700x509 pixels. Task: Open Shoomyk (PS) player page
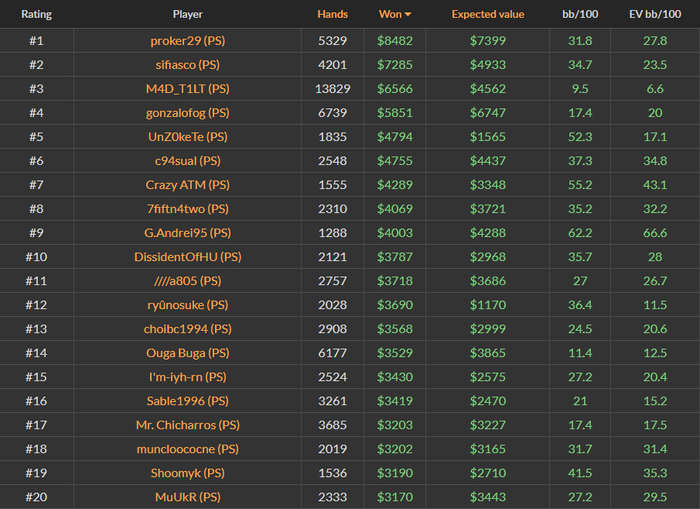point(187,473)
